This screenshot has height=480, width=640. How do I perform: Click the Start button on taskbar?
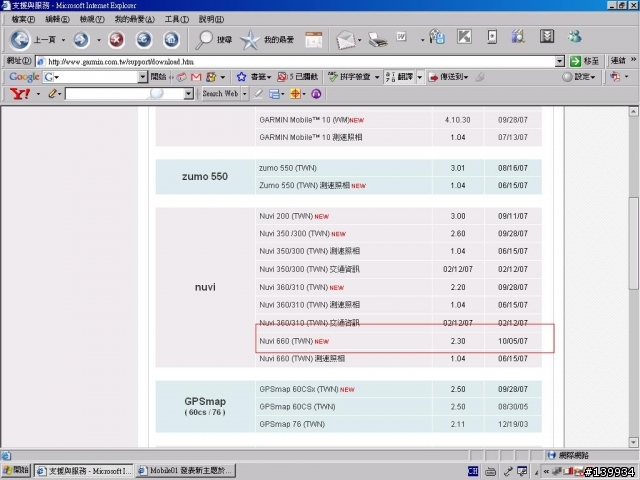click(16, 470)
